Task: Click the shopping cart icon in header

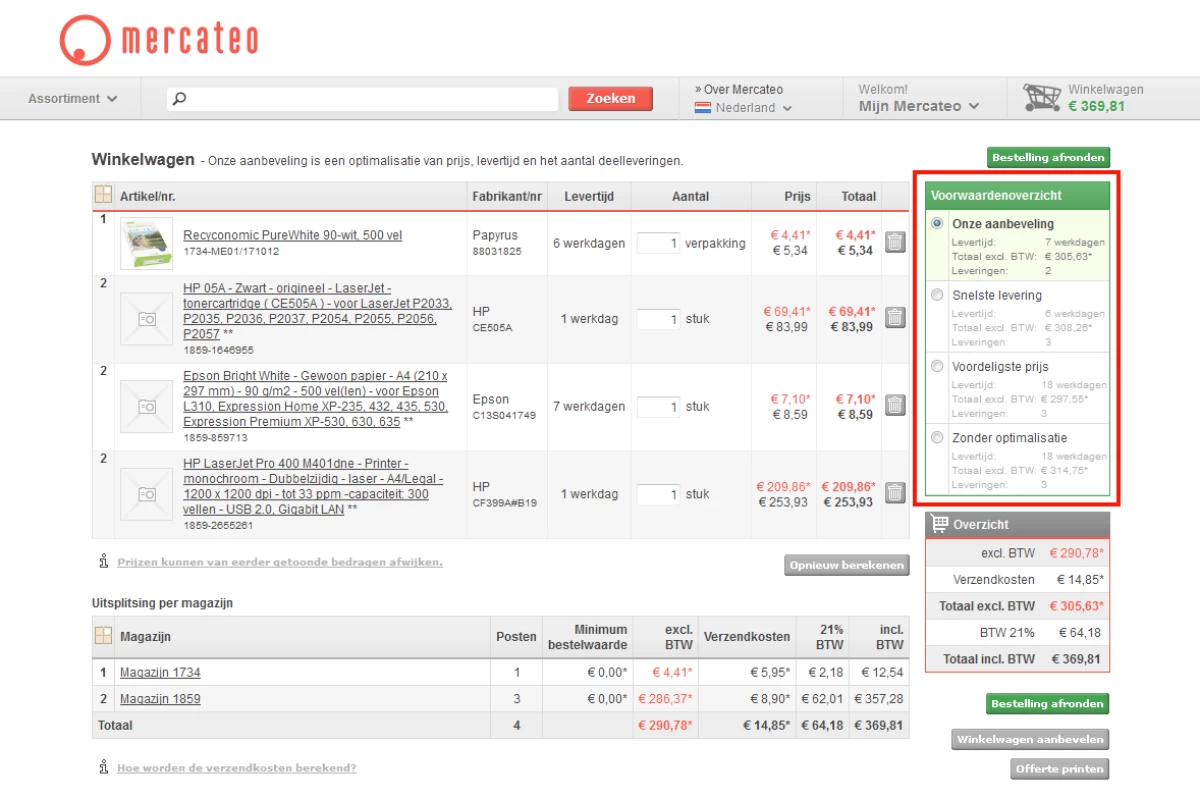Action: click(1041, 98)
